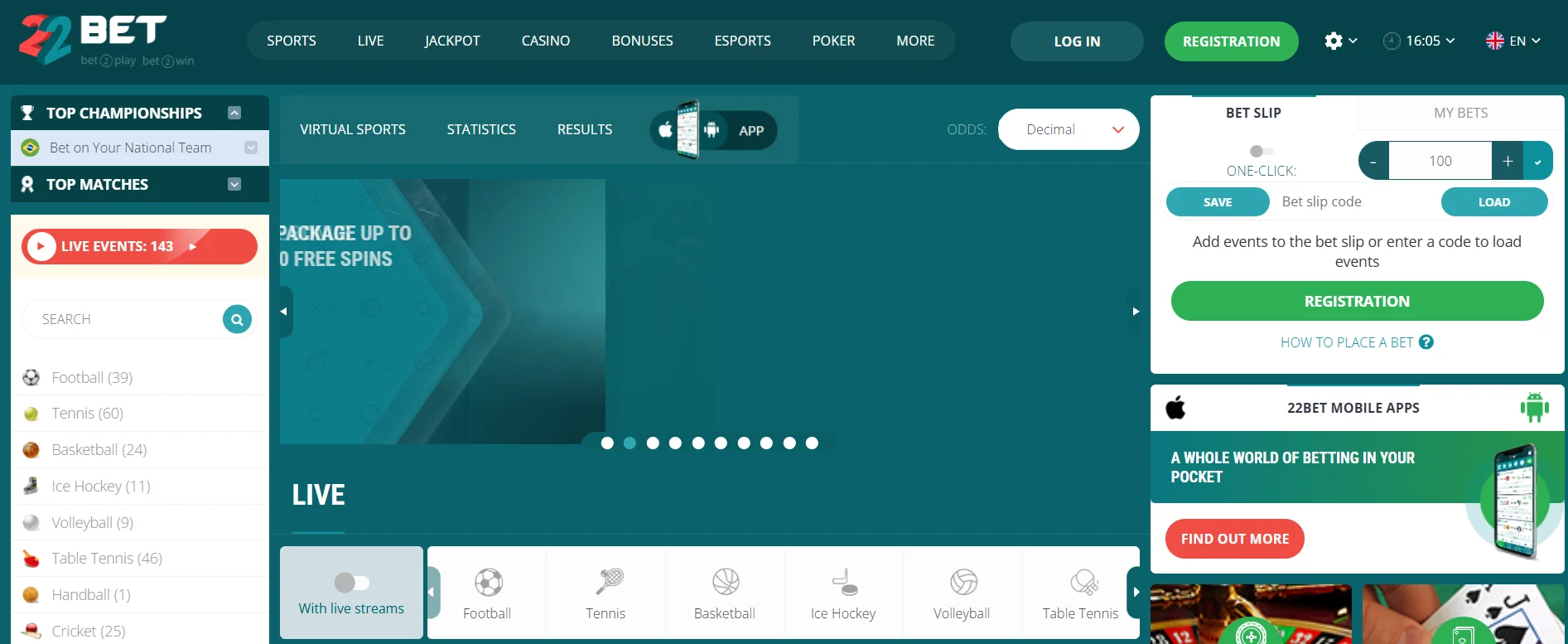Show previous banner slide
The width and height of the screenshot is (1568, 644).
(285, 312)
